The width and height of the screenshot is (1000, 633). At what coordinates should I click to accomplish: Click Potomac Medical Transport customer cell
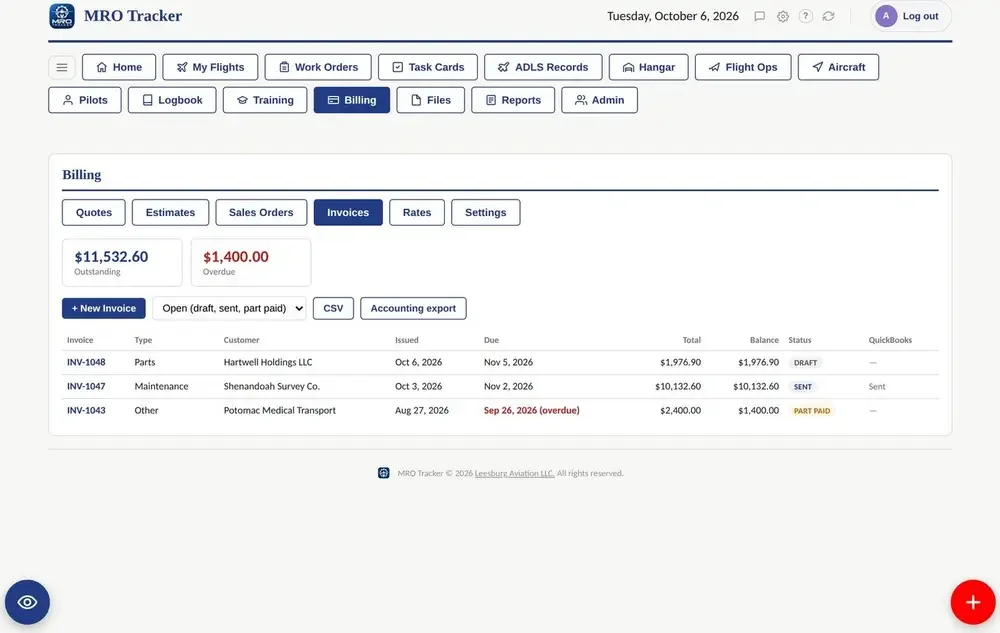coord(280,411)
